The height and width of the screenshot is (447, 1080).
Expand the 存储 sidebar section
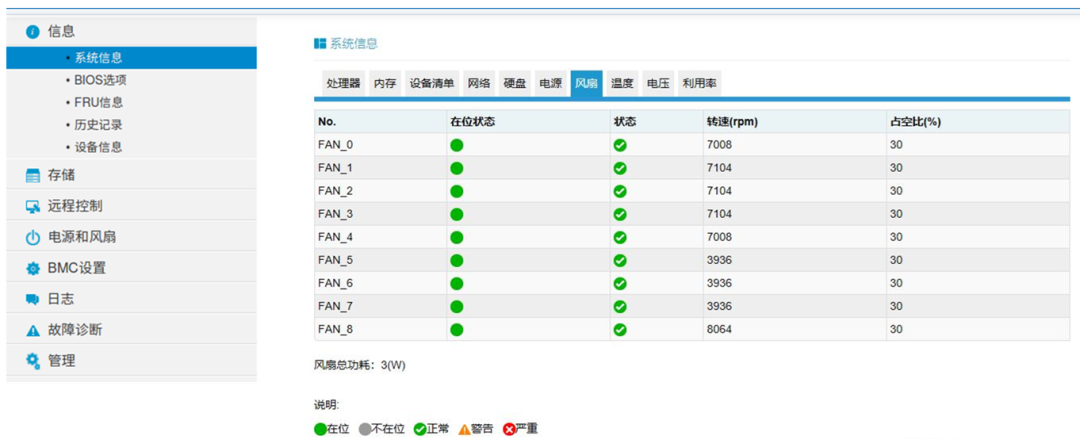pos(61,176)
